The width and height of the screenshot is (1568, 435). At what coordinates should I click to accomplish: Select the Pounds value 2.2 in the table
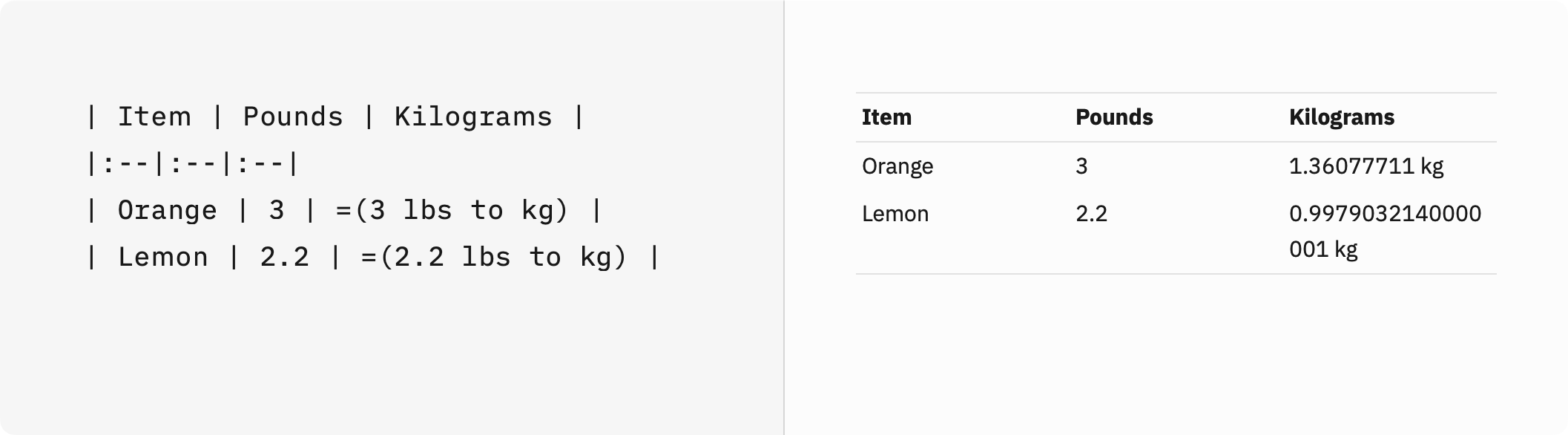[1091, 215]
